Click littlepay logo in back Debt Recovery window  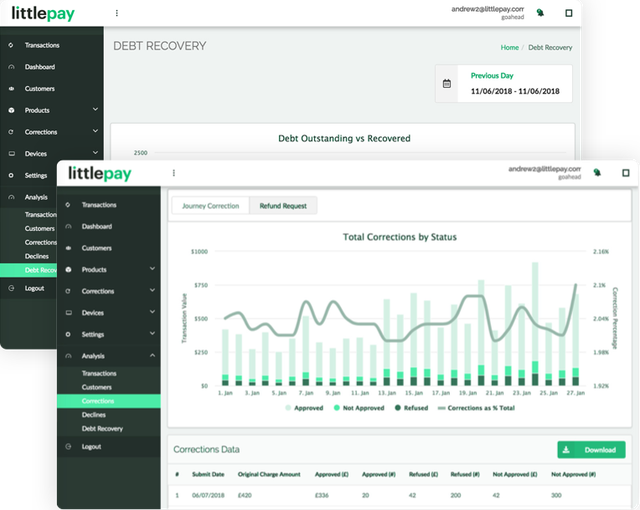tap(43, 13)
